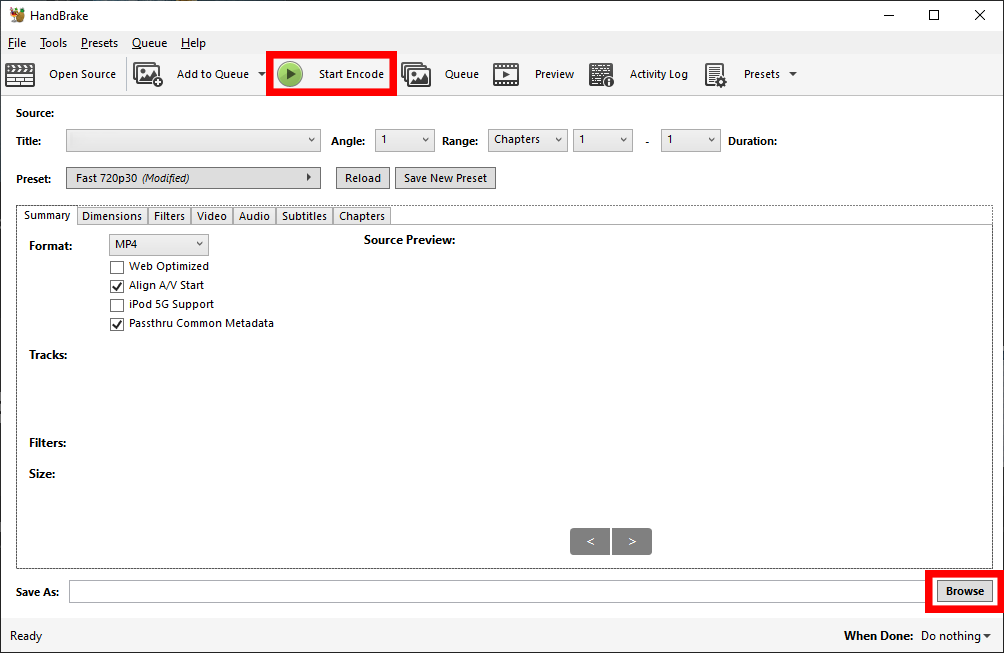The image size is (1004, 653).
Task: Click the Activity Log label
Action: coord(658,74)
